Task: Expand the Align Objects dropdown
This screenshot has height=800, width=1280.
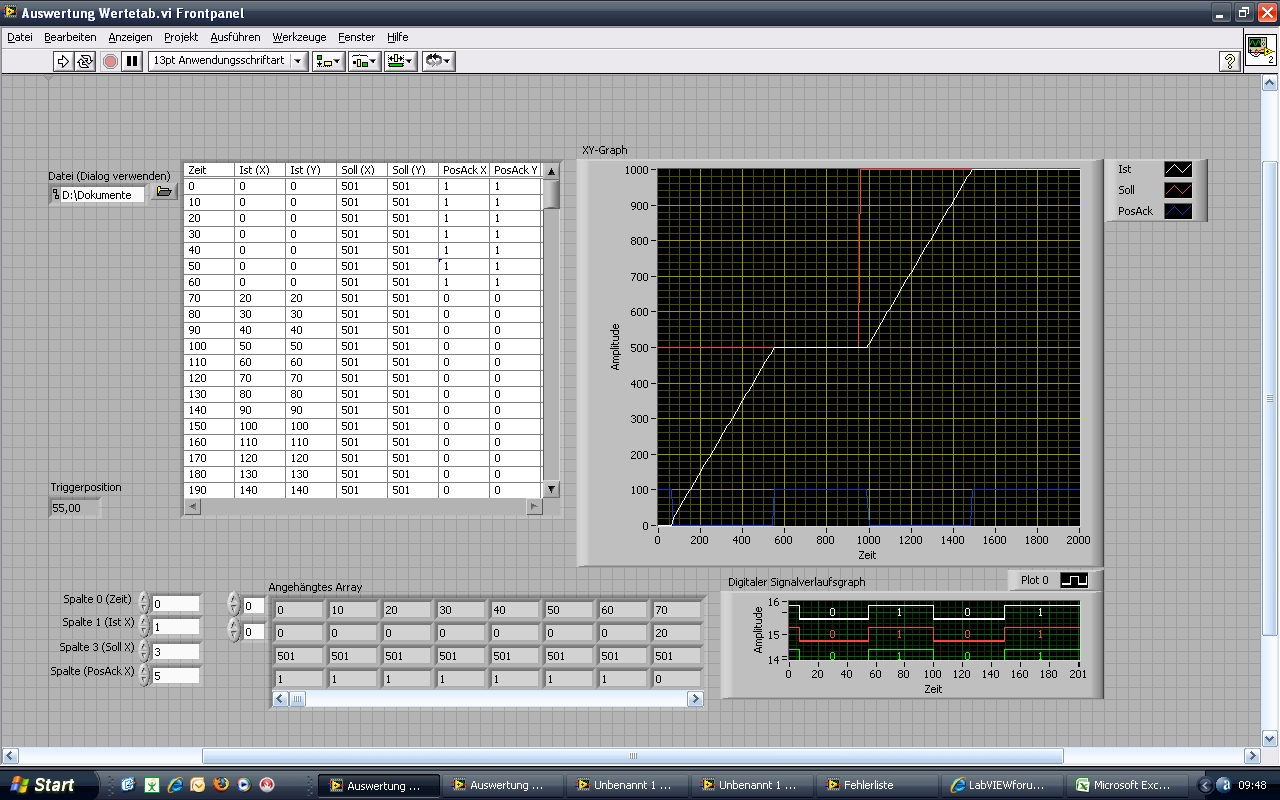Action: 328,61
